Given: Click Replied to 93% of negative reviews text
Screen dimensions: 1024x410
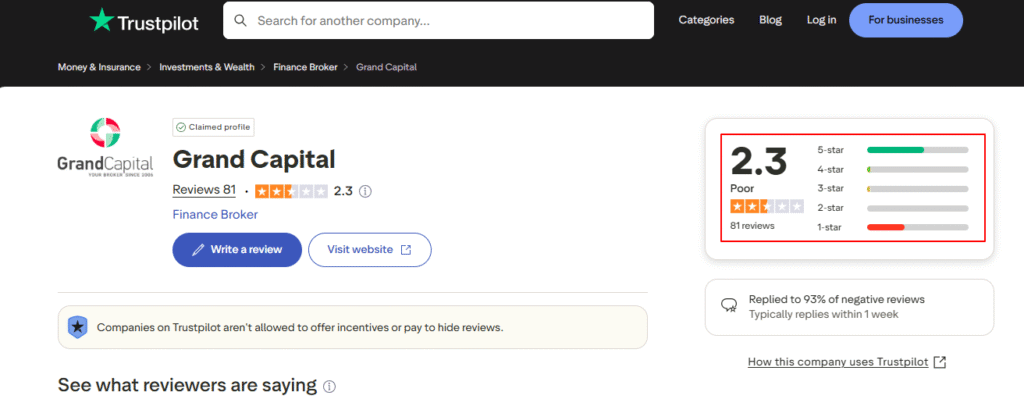Looking at the screenshot, I should click(x=837, y=300).
